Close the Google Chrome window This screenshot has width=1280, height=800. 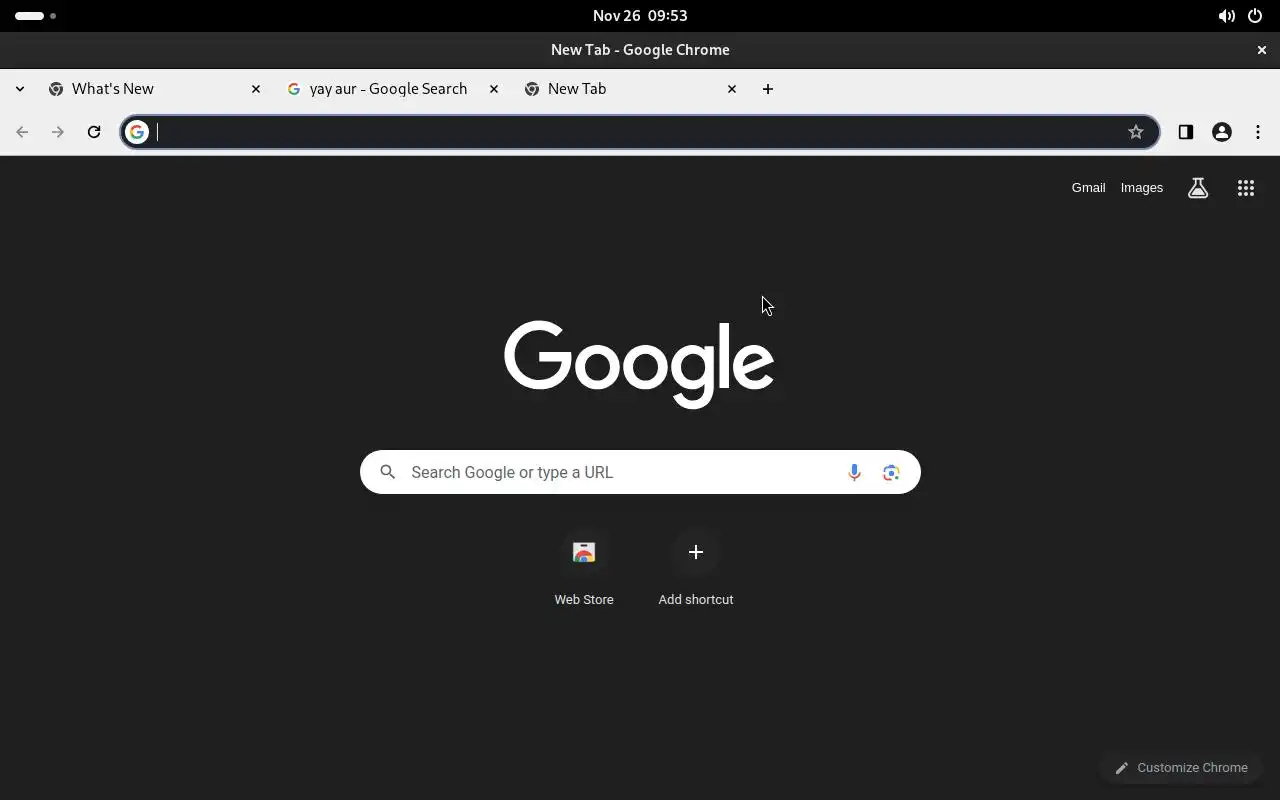coord(1262,50)
